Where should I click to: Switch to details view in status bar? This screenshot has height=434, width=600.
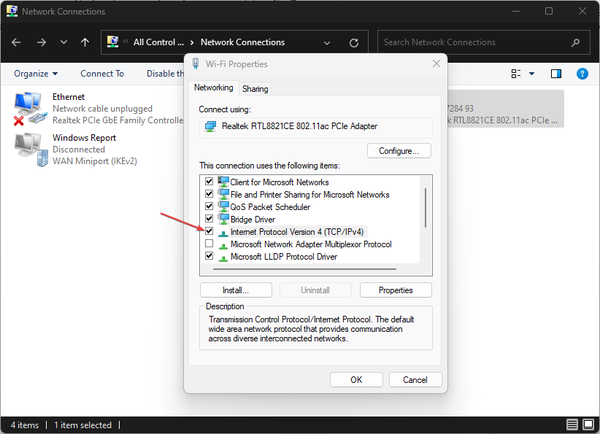pos(572,424)
